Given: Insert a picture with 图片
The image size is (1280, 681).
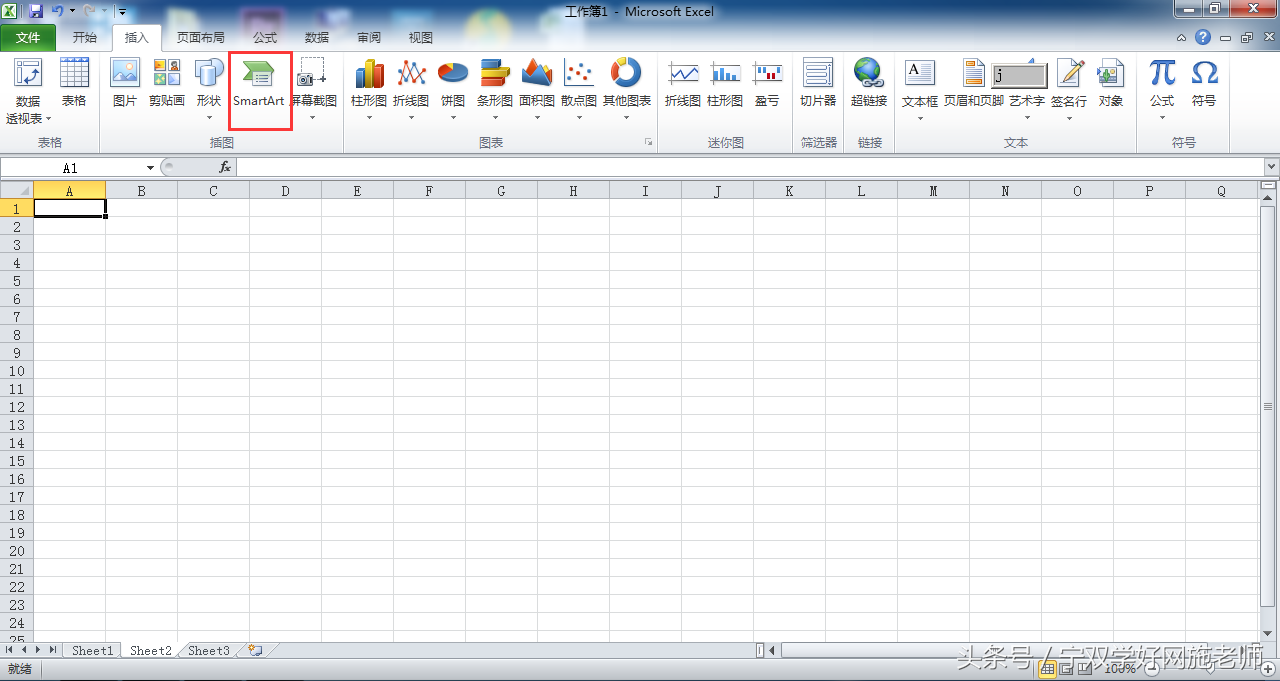Looking at the screenshot, I should pyautogui.click(x=125, y=83).
